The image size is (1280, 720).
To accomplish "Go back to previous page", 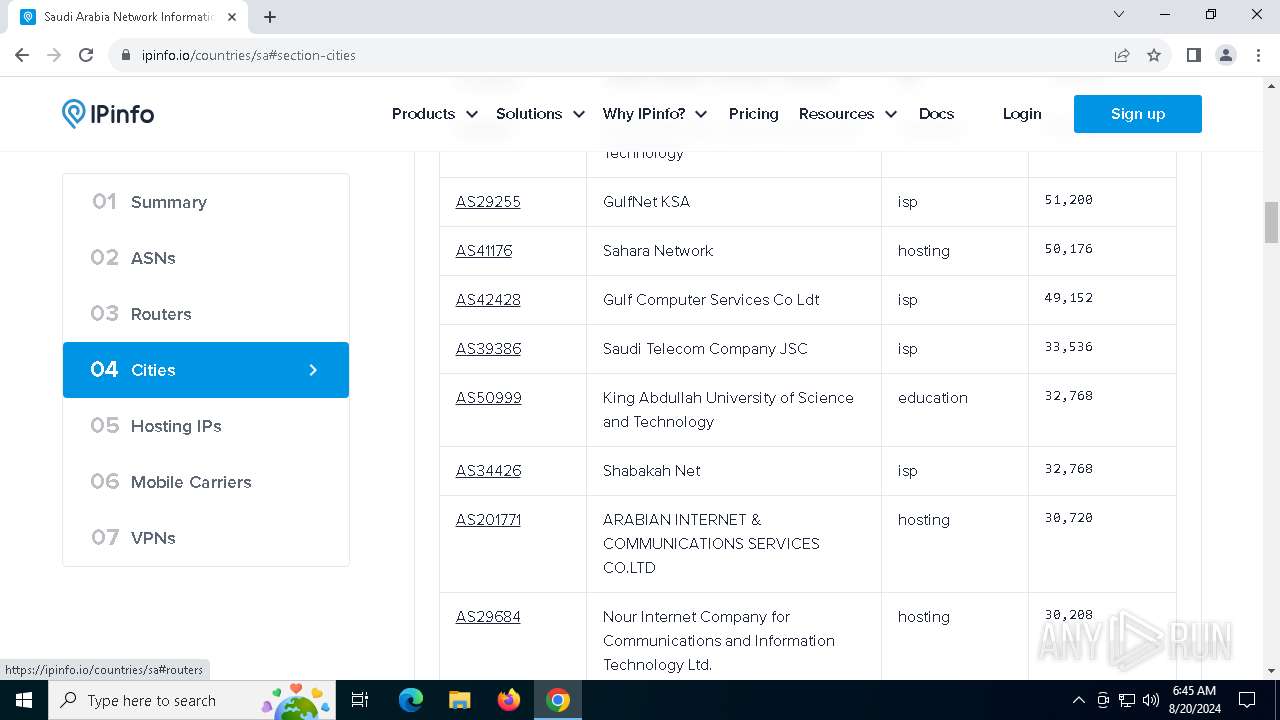I will [x=22, y=55].
